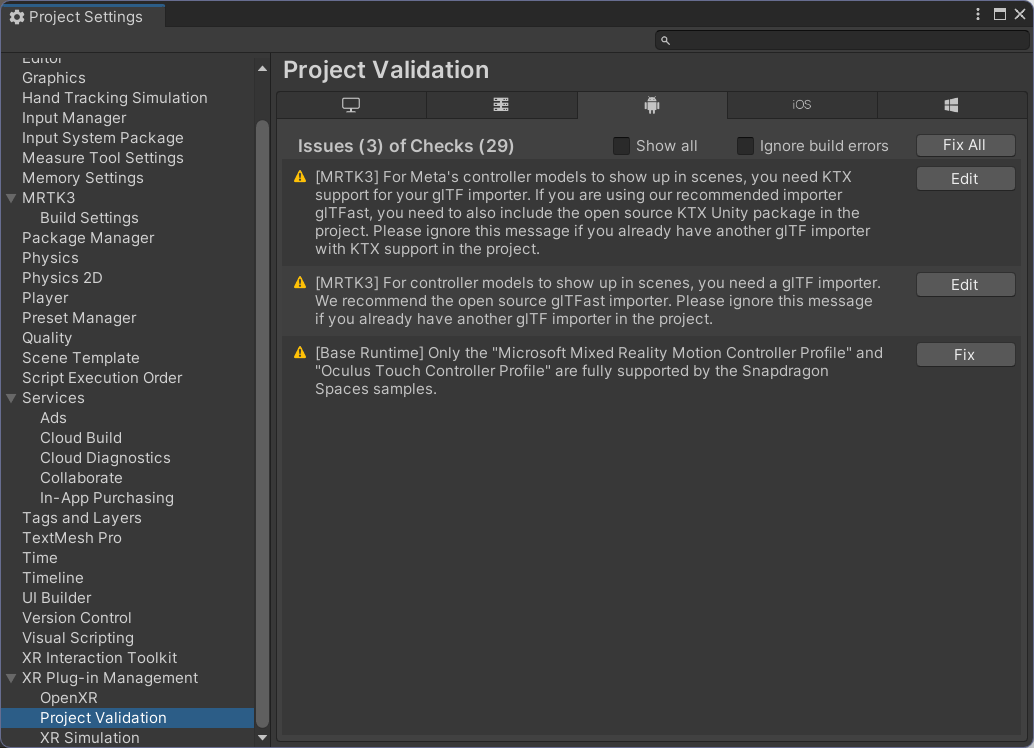
Task: Enable the Show all checkbox
Action: tap(621, 146)
